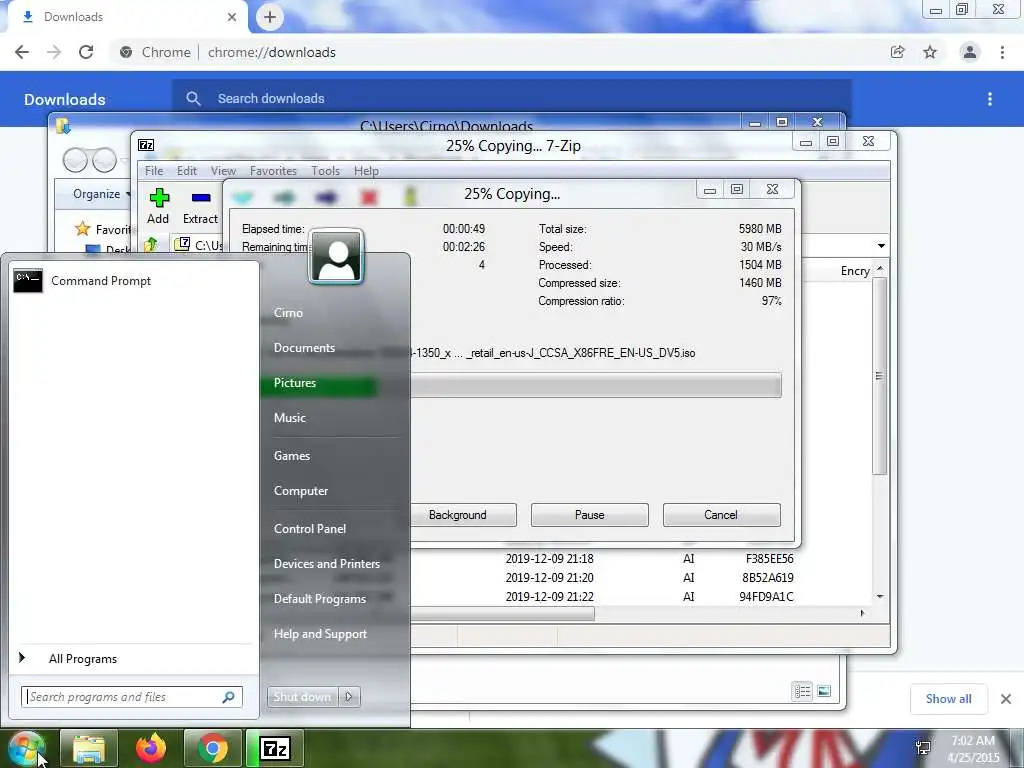This screenshot has width=1024, height=768.
Task: Open Chrome share icon in address bar
Action: (897, 52)
